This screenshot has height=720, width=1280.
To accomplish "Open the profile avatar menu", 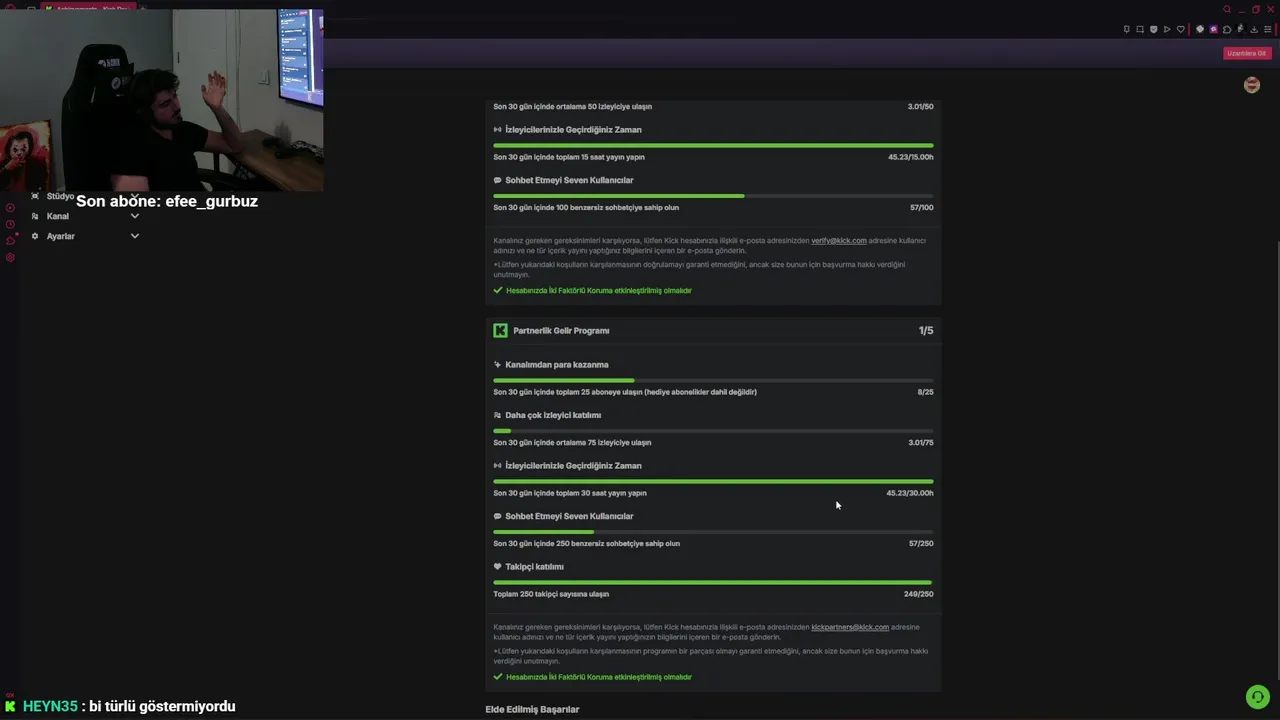I will pos(1251,85).
